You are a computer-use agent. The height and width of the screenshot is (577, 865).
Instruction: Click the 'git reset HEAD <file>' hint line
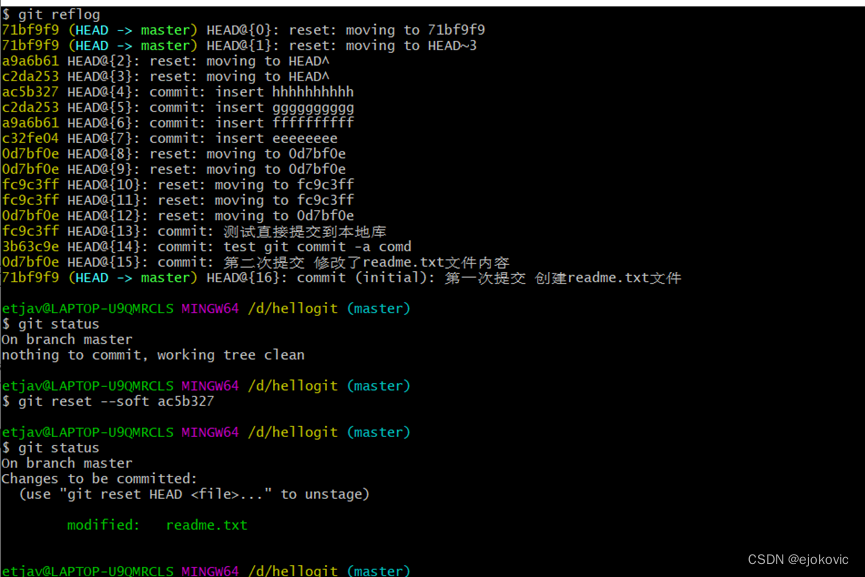pyautogui.click(x=194, y=494)
